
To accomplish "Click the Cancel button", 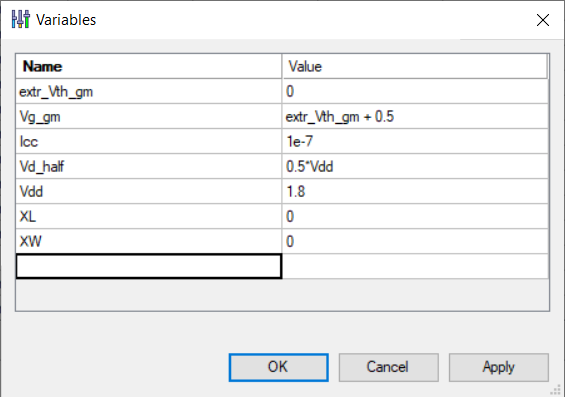I will pyautogui.click(x=388, y=367).
